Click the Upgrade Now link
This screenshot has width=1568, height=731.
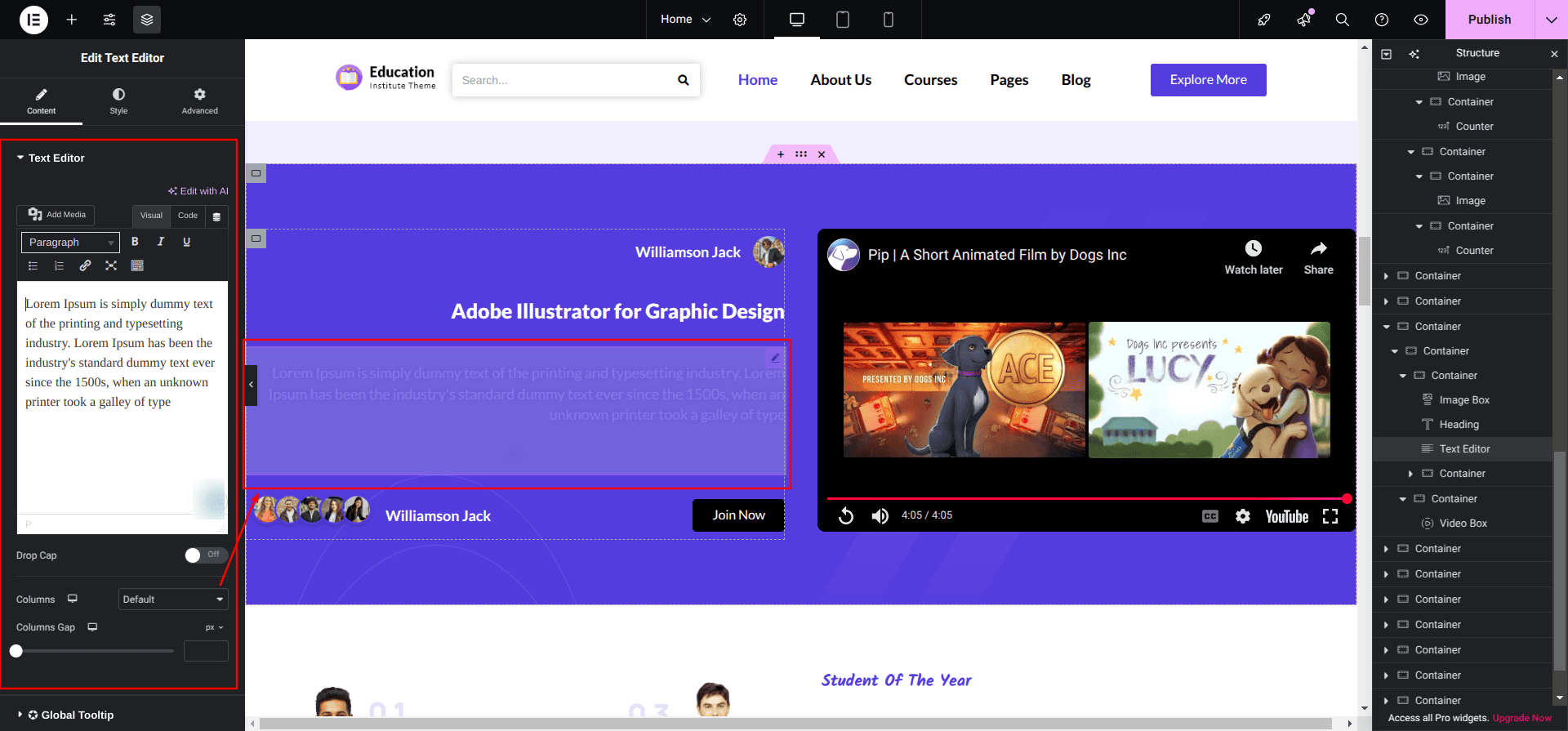coord(1522,718)
